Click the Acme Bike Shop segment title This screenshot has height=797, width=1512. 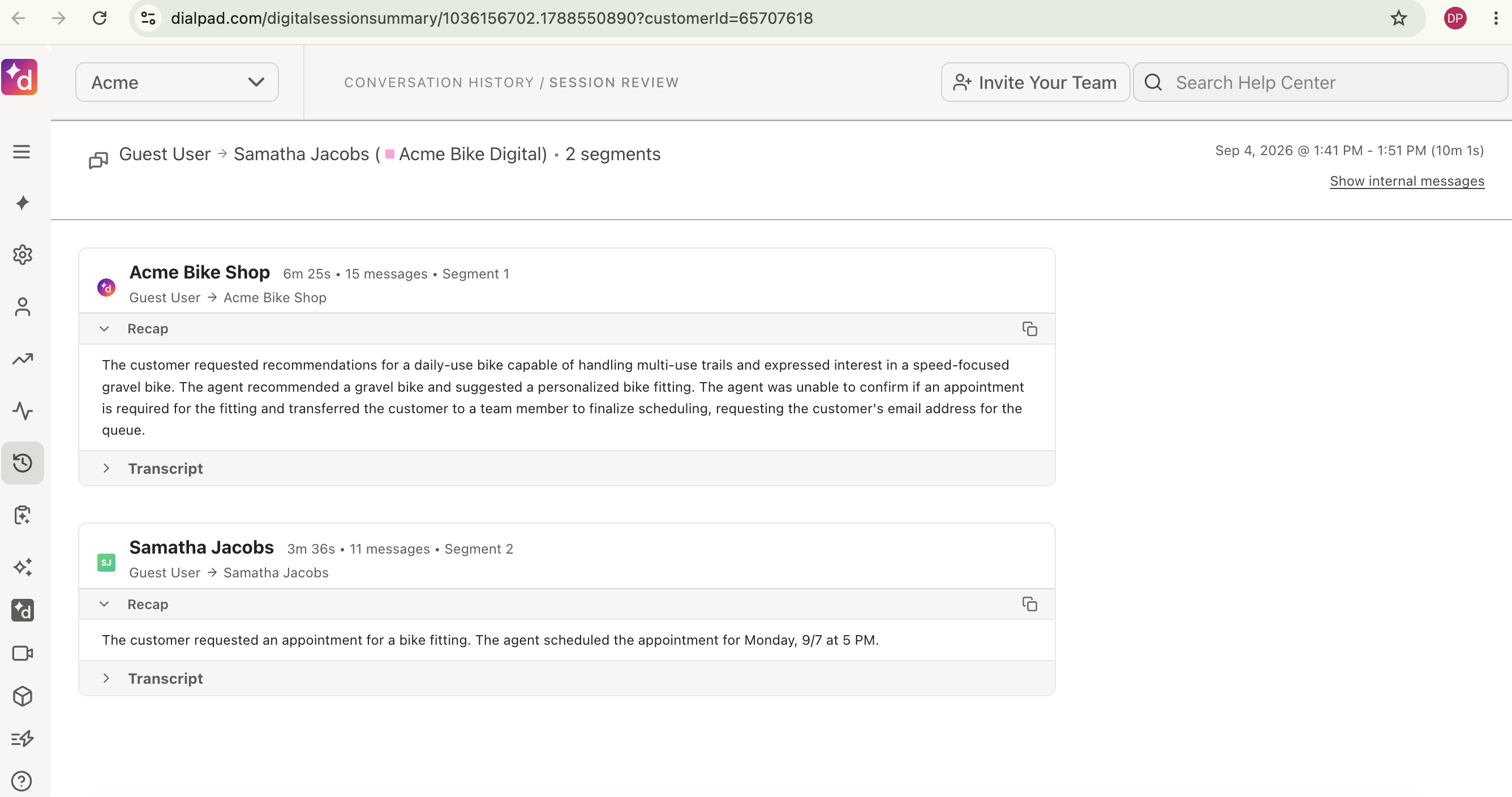(200, 272)
